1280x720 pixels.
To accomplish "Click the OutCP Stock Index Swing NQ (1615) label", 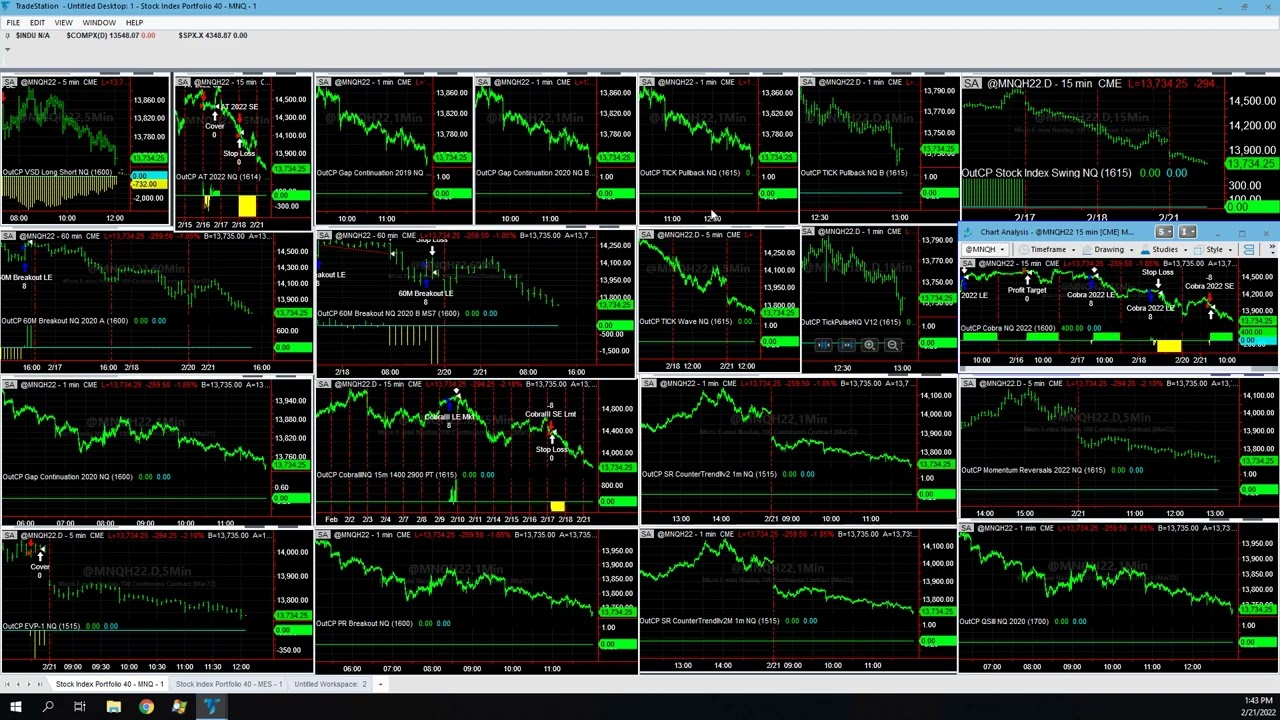I will point(1046,173).
